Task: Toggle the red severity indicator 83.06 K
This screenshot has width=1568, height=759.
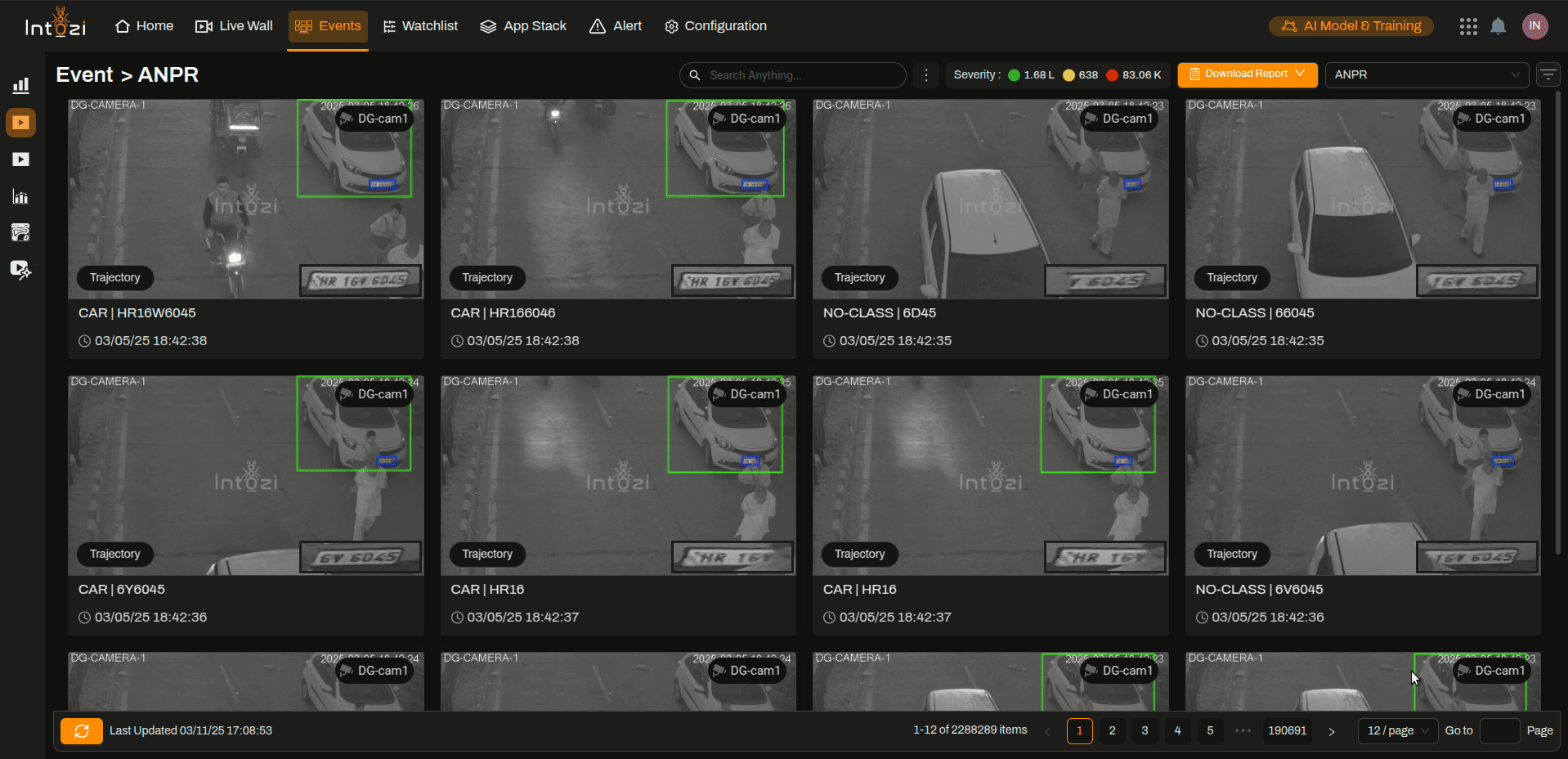Action: point(1133,75)
